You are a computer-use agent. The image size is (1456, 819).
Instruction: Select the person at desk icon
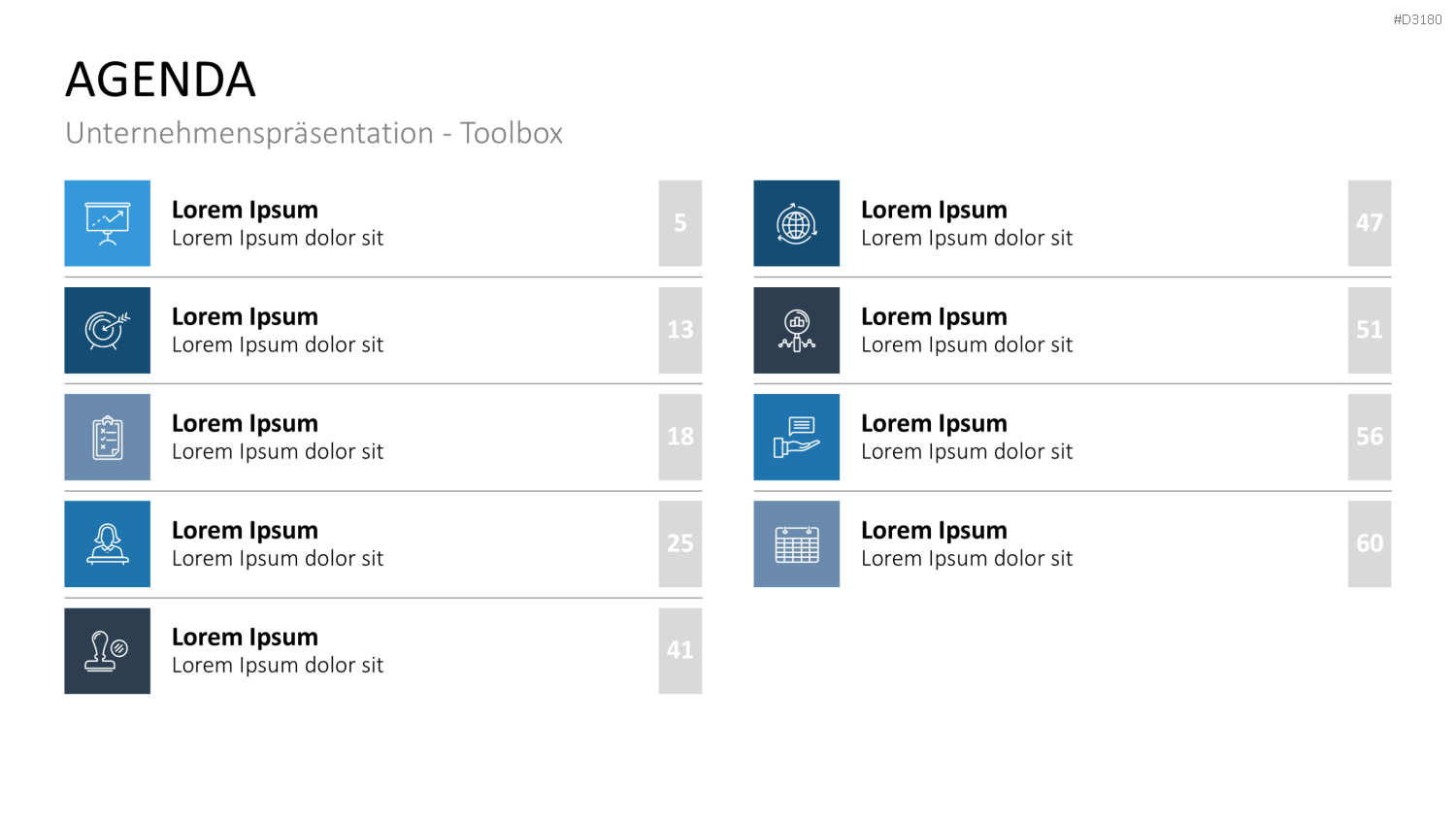tap(108, 543)
